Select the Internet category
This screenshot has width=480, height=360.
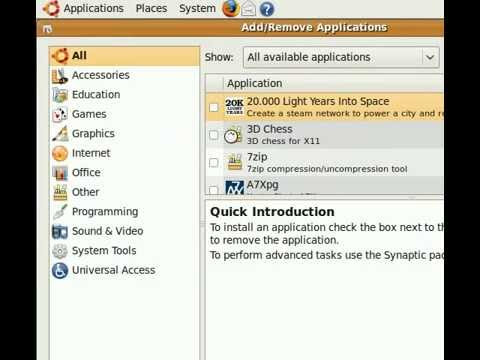click(124, 153)
